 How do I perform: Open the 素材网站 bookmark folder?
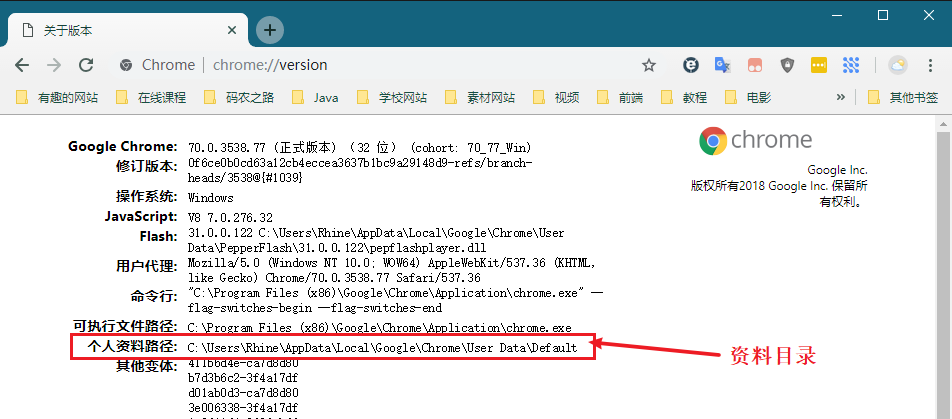point(480,97)
